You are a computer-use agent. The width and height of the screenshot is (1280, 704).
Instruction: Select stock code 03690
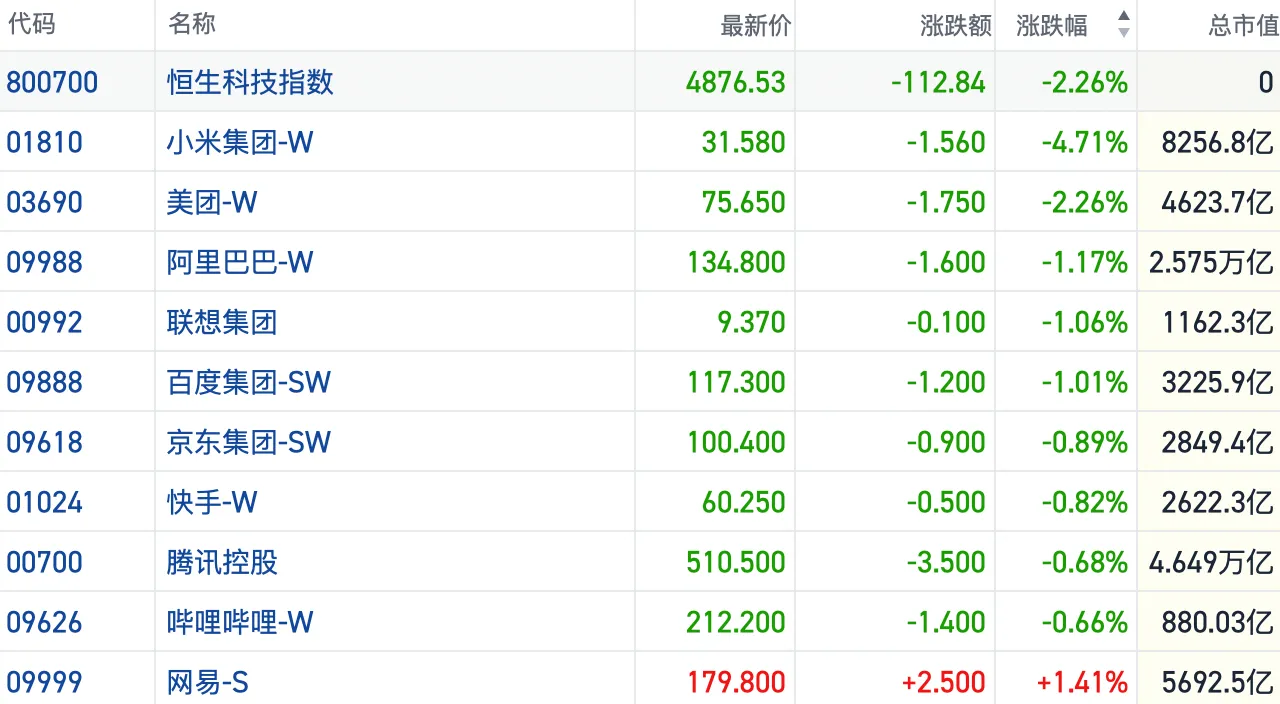coord(45,202)
